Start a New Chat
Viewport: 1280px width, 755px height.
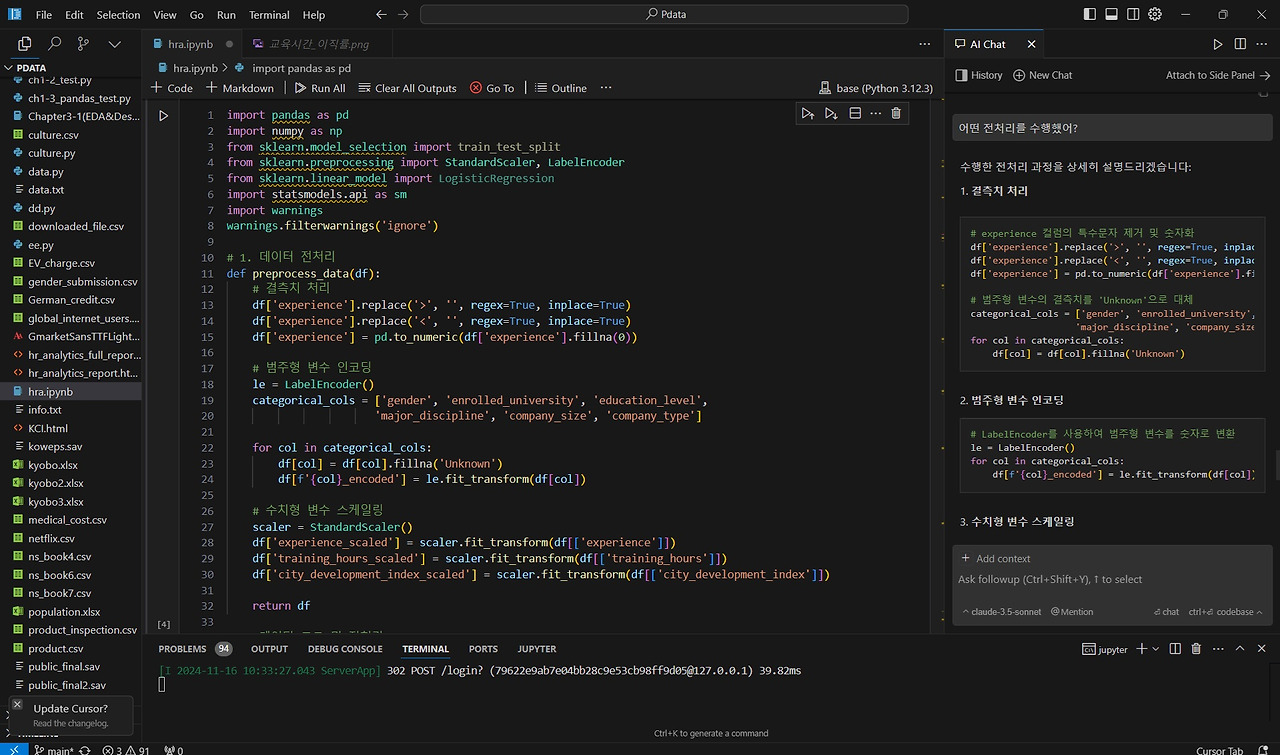[1042, 75]
